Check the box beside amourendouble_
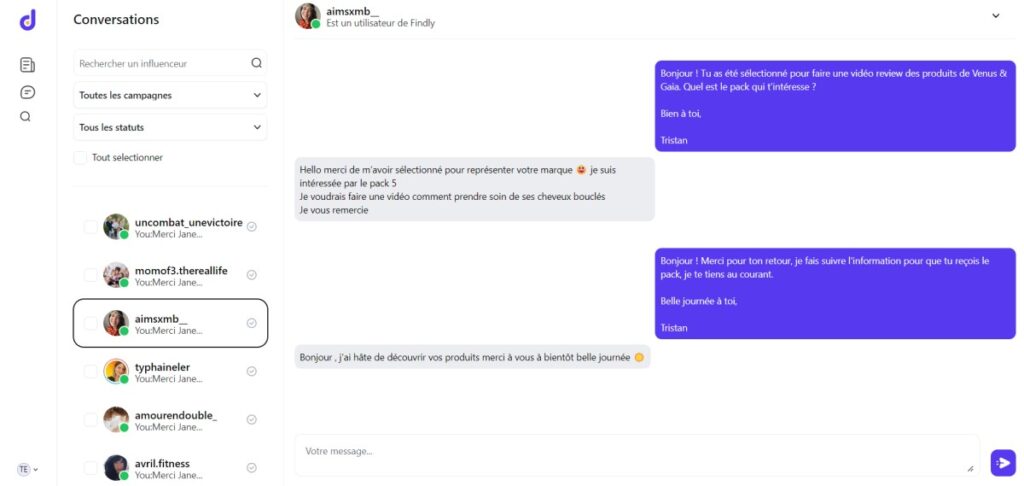Image resolution: width=1024 pixels, height=486 pixels. [90, 420]
